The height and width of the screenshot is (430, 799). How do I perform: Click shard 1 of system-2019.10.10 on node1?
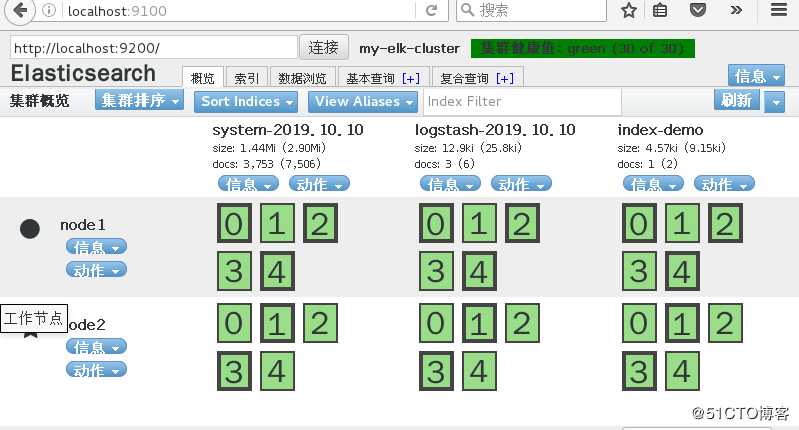click(x=277, y=223)
